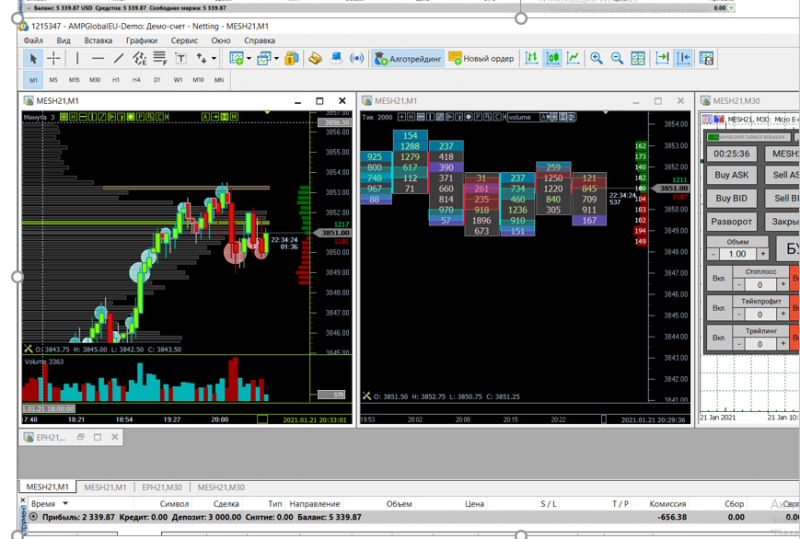800x539 pixels.
Task: Open the VPS cloud icon
Action: click(336, 59)
